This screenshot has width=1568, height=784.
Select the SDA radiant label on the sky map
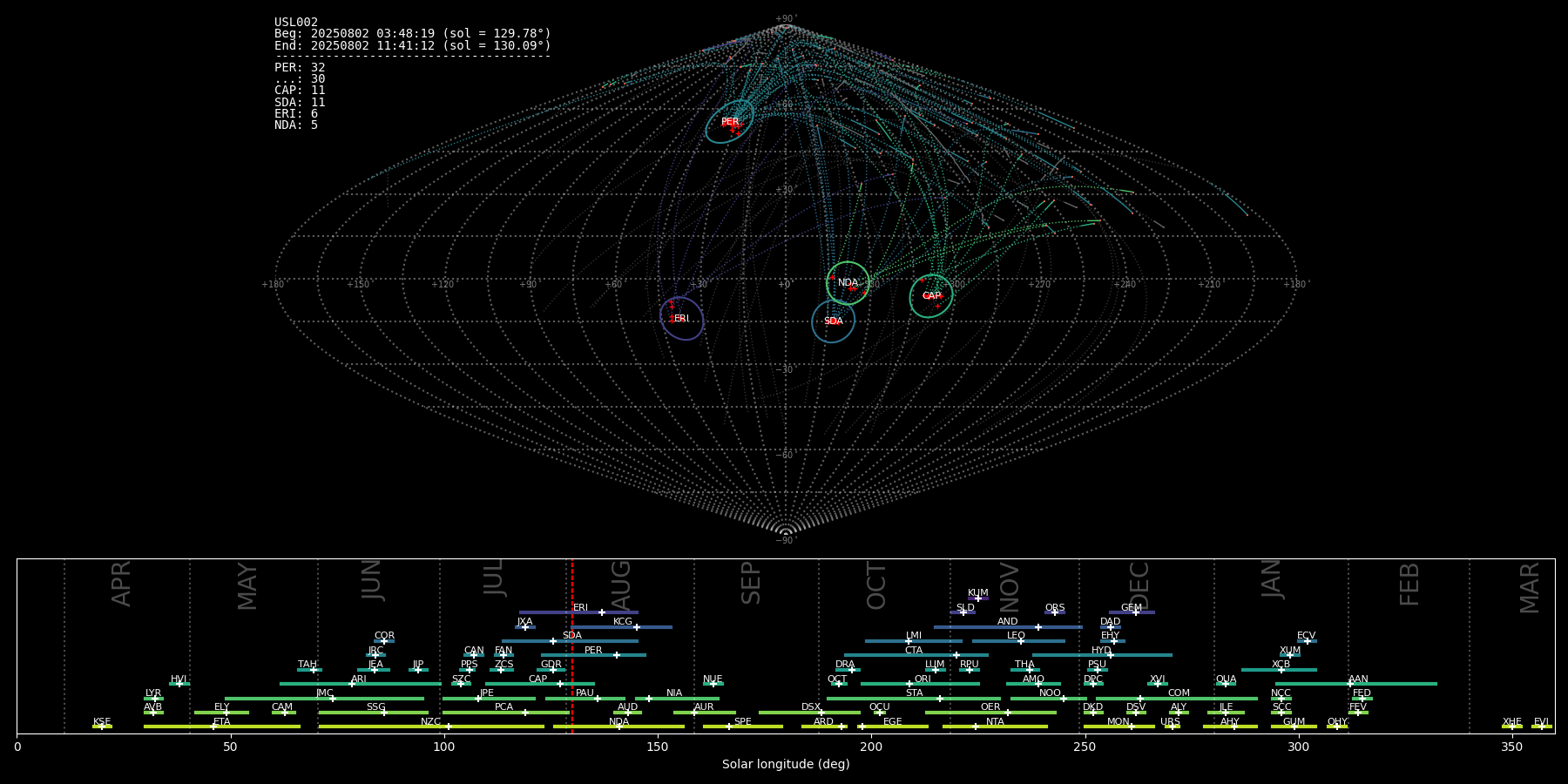click(x=833, y=321)
